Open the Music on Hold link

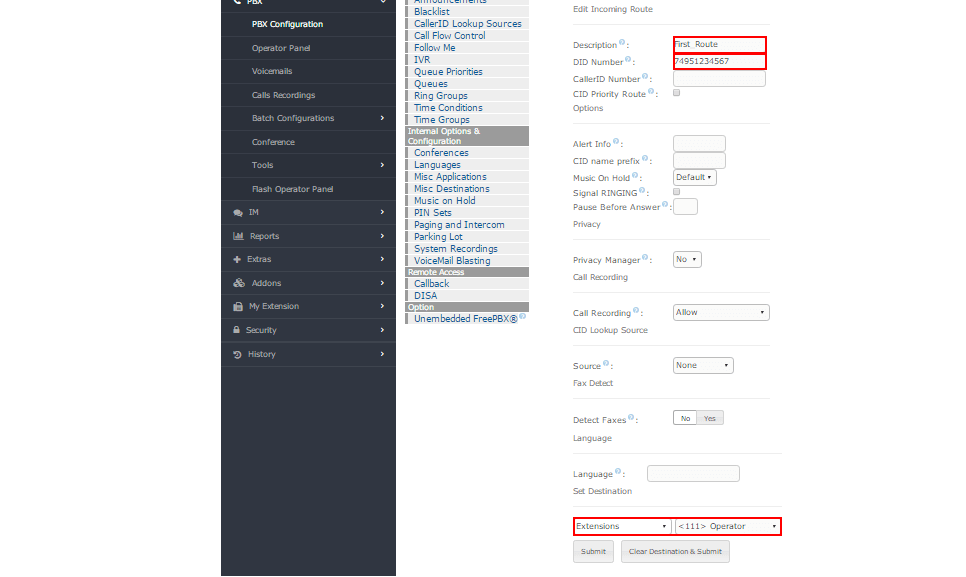pyautogui.click(x=445, y=201)
